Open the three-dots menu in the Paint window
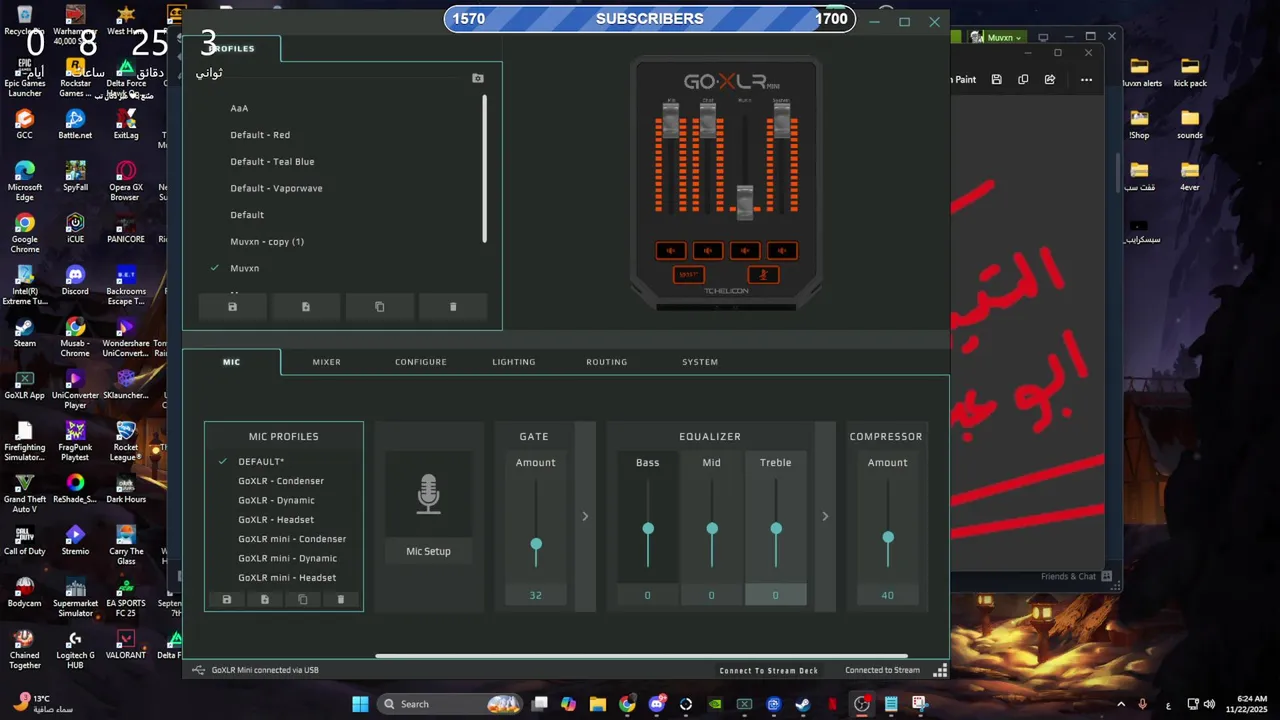This screenshot has height=720, width=1280. pyautogui.click(x=1086, y=80)
